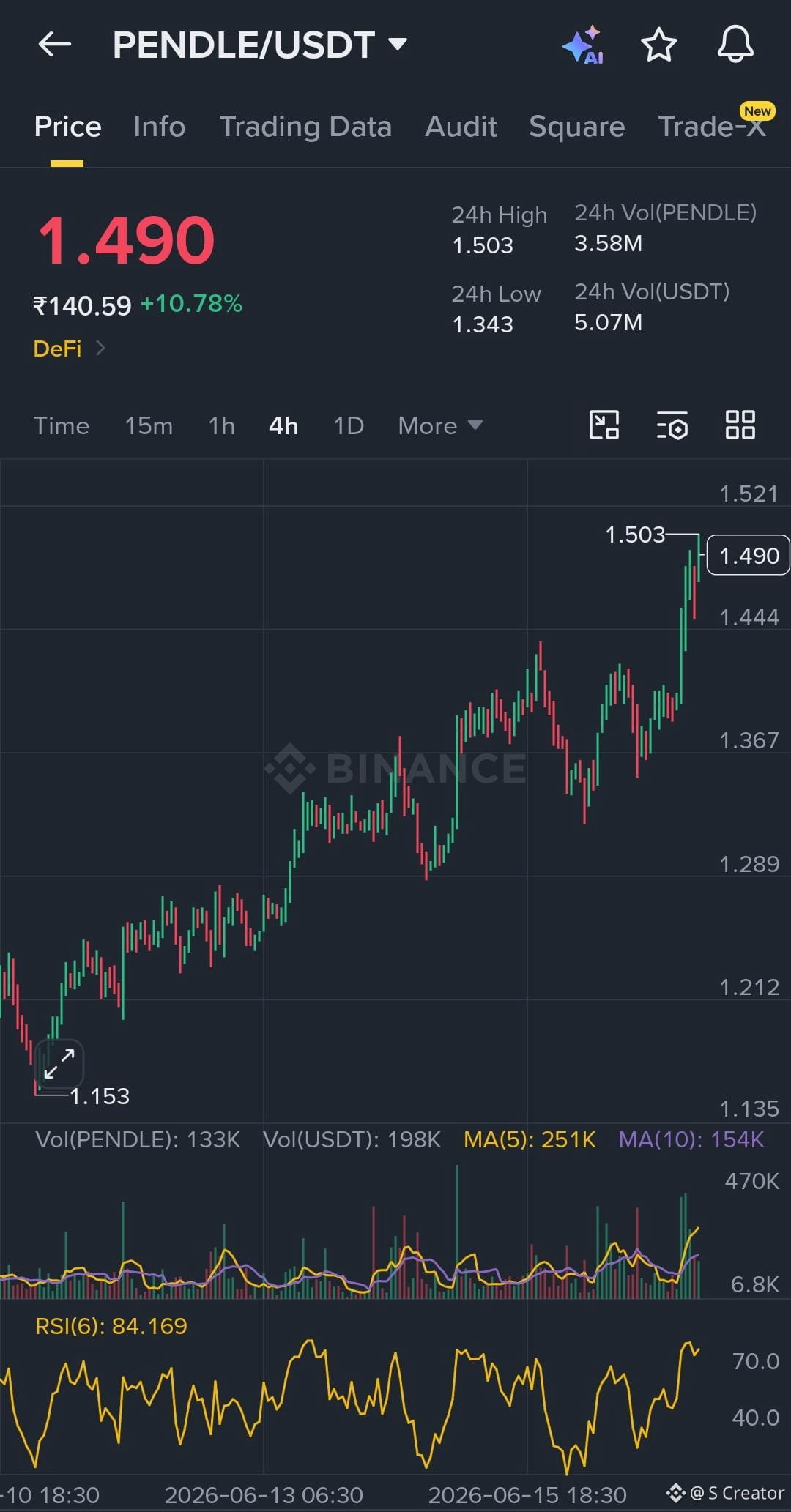Viewport: 791px width, 1512px height.
Task: Select the Time chart interval
Action: click(62, 425)
